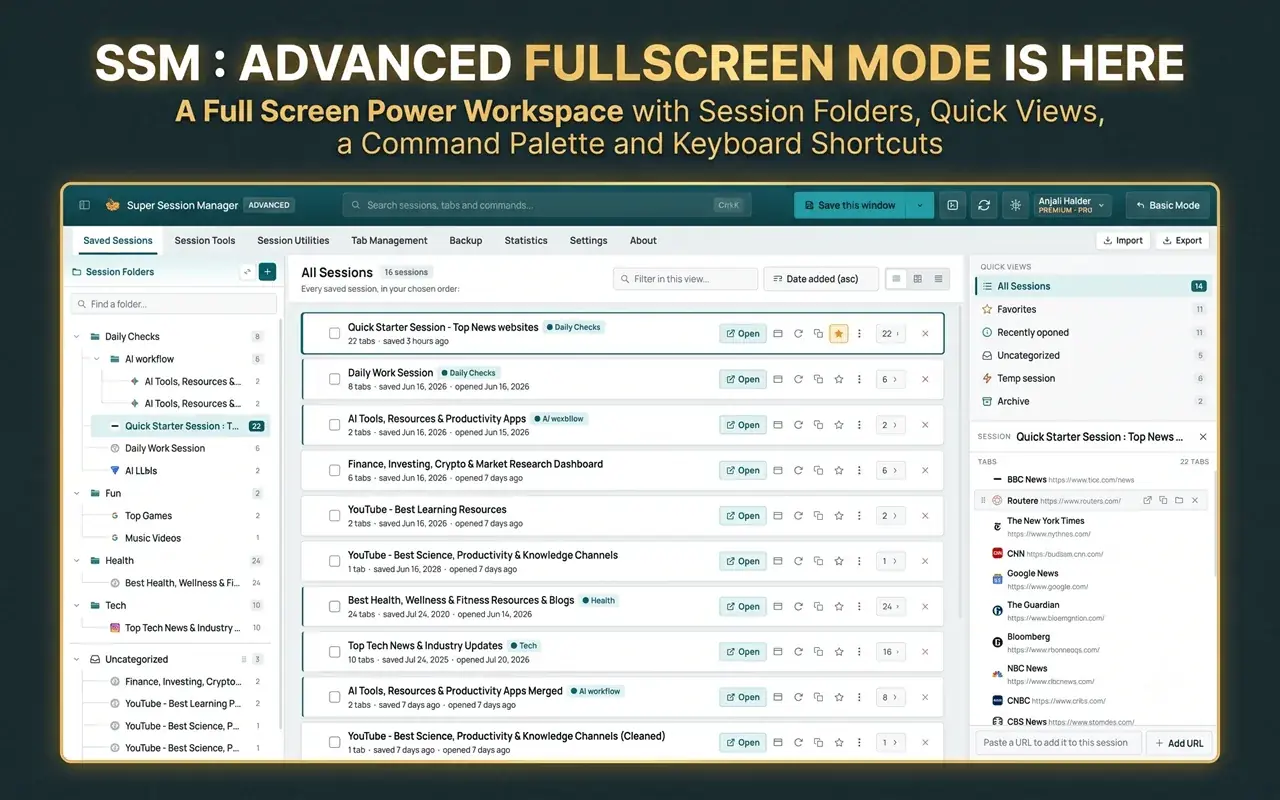Switch to compact list view layout
The height and width of the screenshot is (800, 1280).
938,279
